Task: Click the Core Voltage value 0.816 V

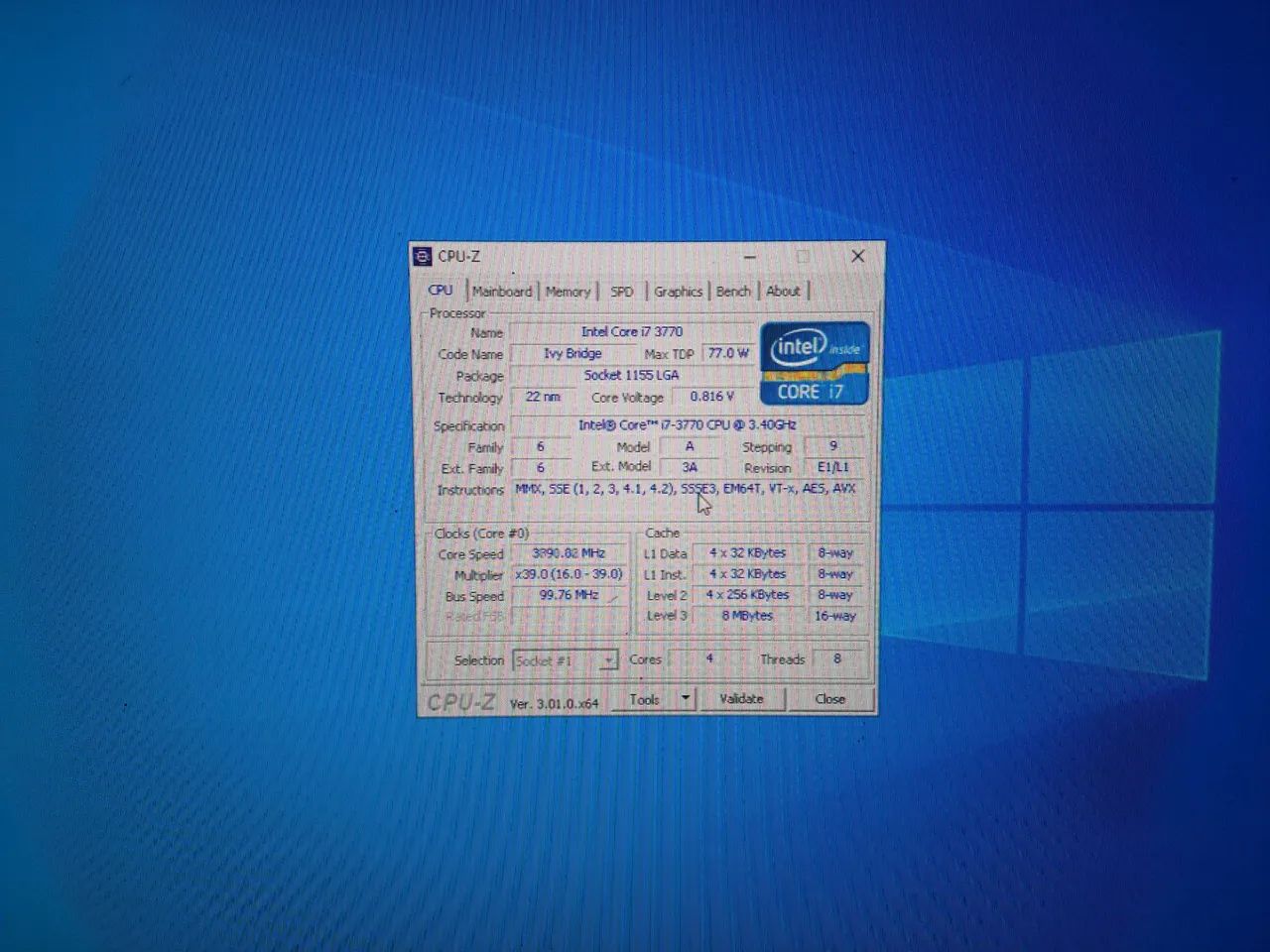Action: click(712, 397)
